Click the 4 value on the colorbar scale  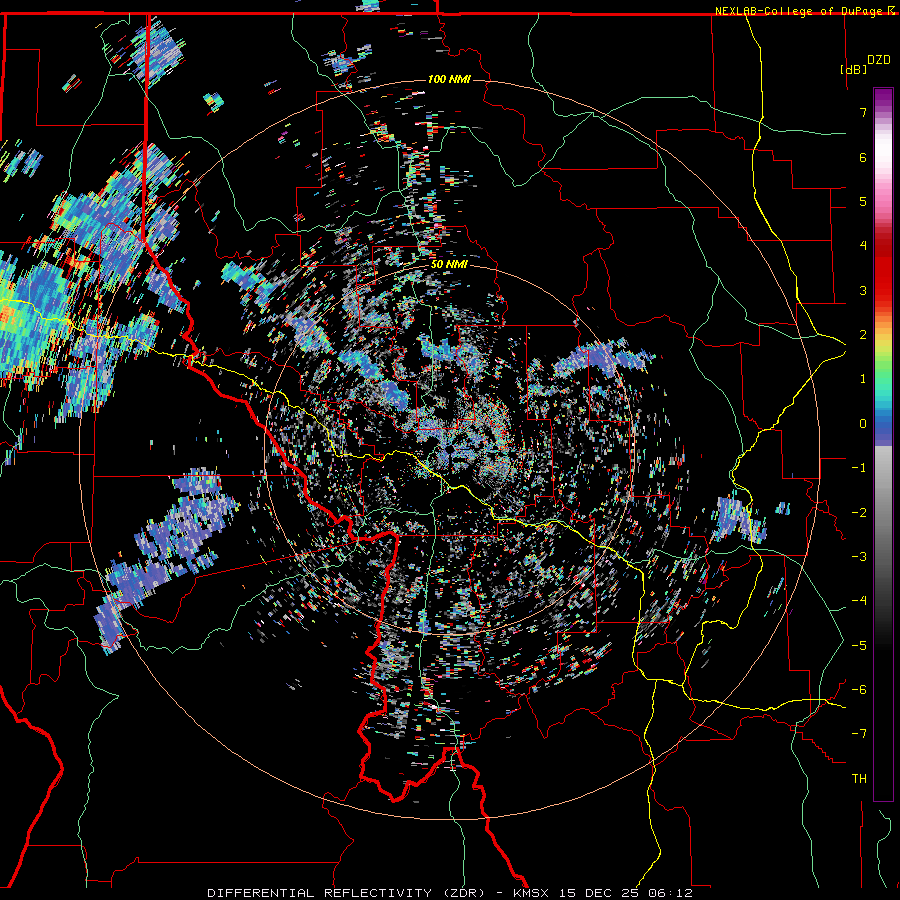[863, 246]
